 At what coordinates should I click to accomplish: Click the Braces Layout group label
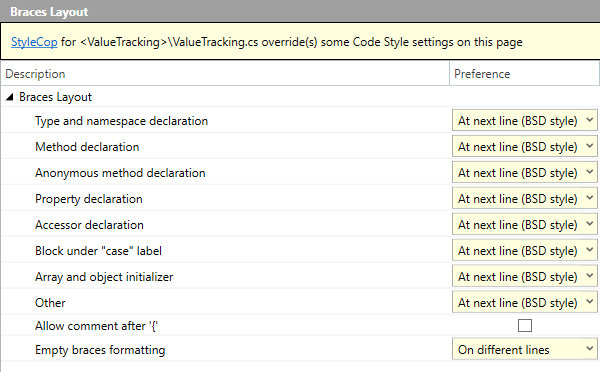(55, 97)
